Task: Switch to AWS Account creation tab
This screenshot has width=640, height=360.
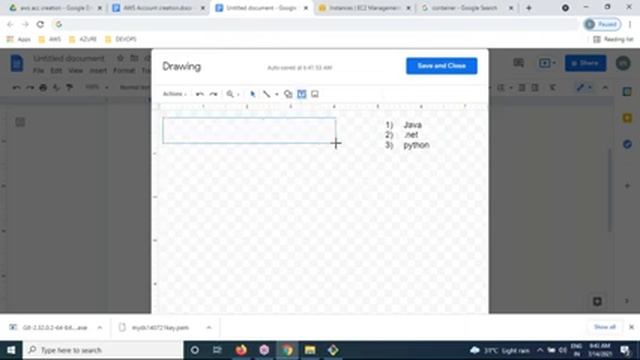Action: tap(158, 8)
